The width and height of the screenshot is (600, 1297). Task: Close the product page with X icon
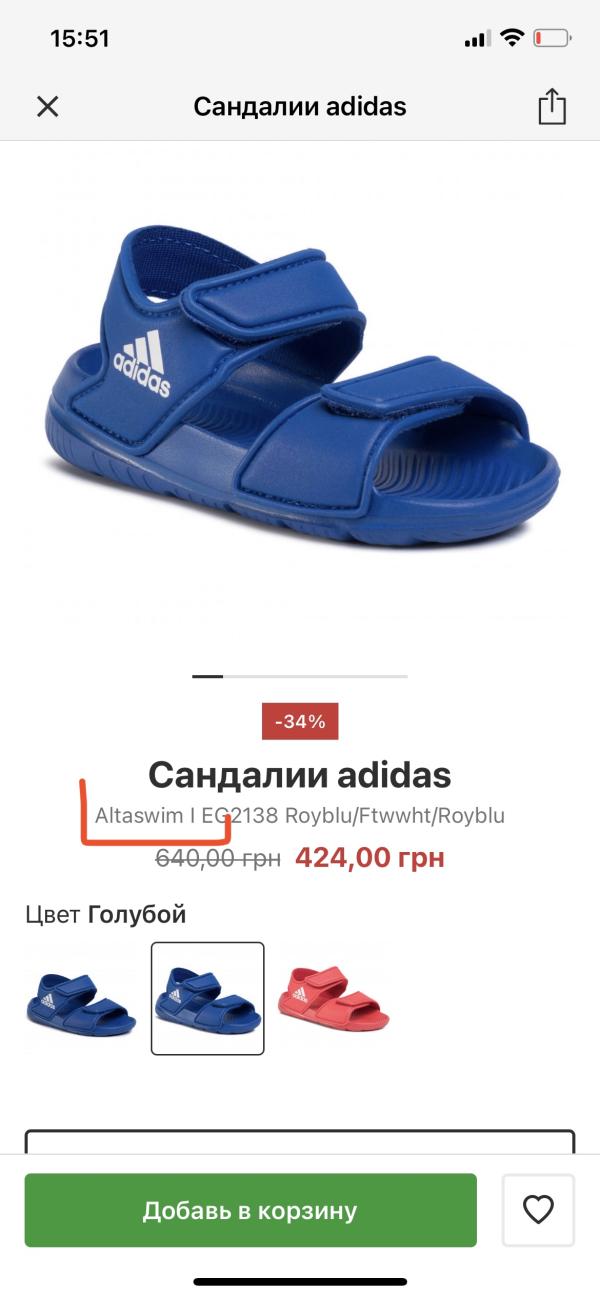(x=47, y=106)
